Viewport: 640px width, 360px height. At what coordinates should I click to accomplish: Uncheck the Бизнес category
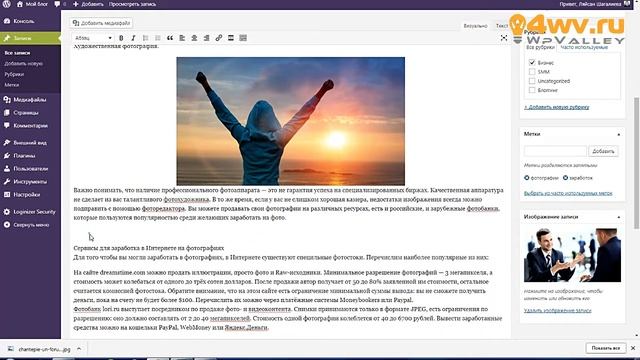(532, 62)
